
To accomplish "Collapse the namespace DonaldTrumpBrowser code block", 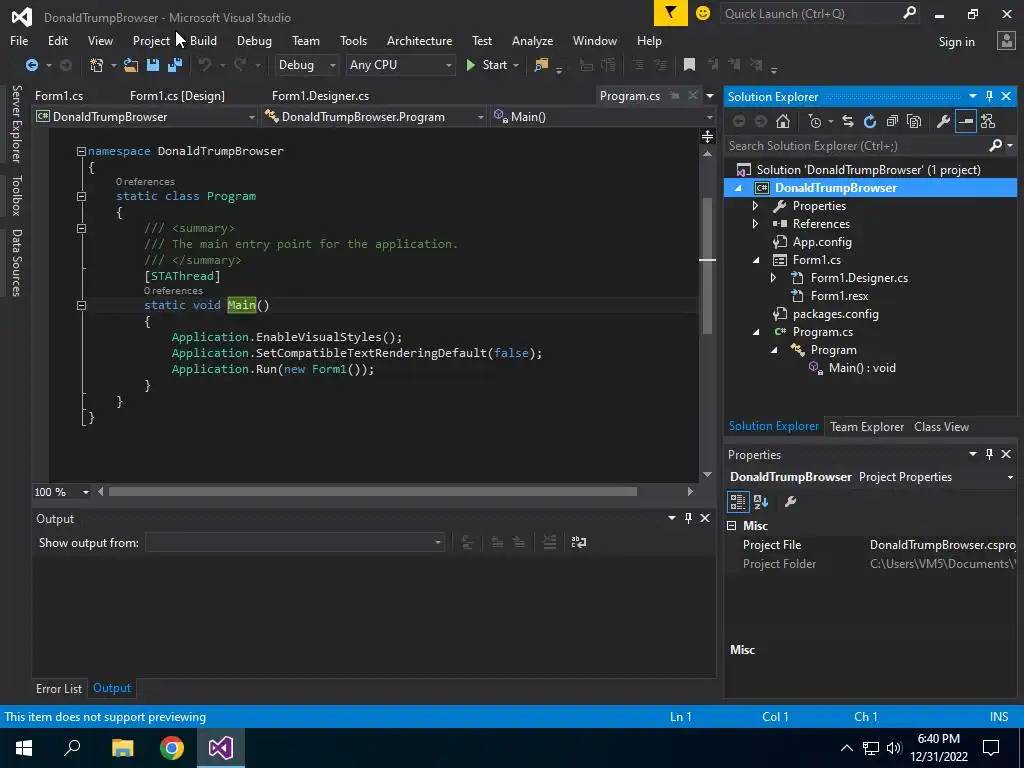I will [x=81, y=151].
